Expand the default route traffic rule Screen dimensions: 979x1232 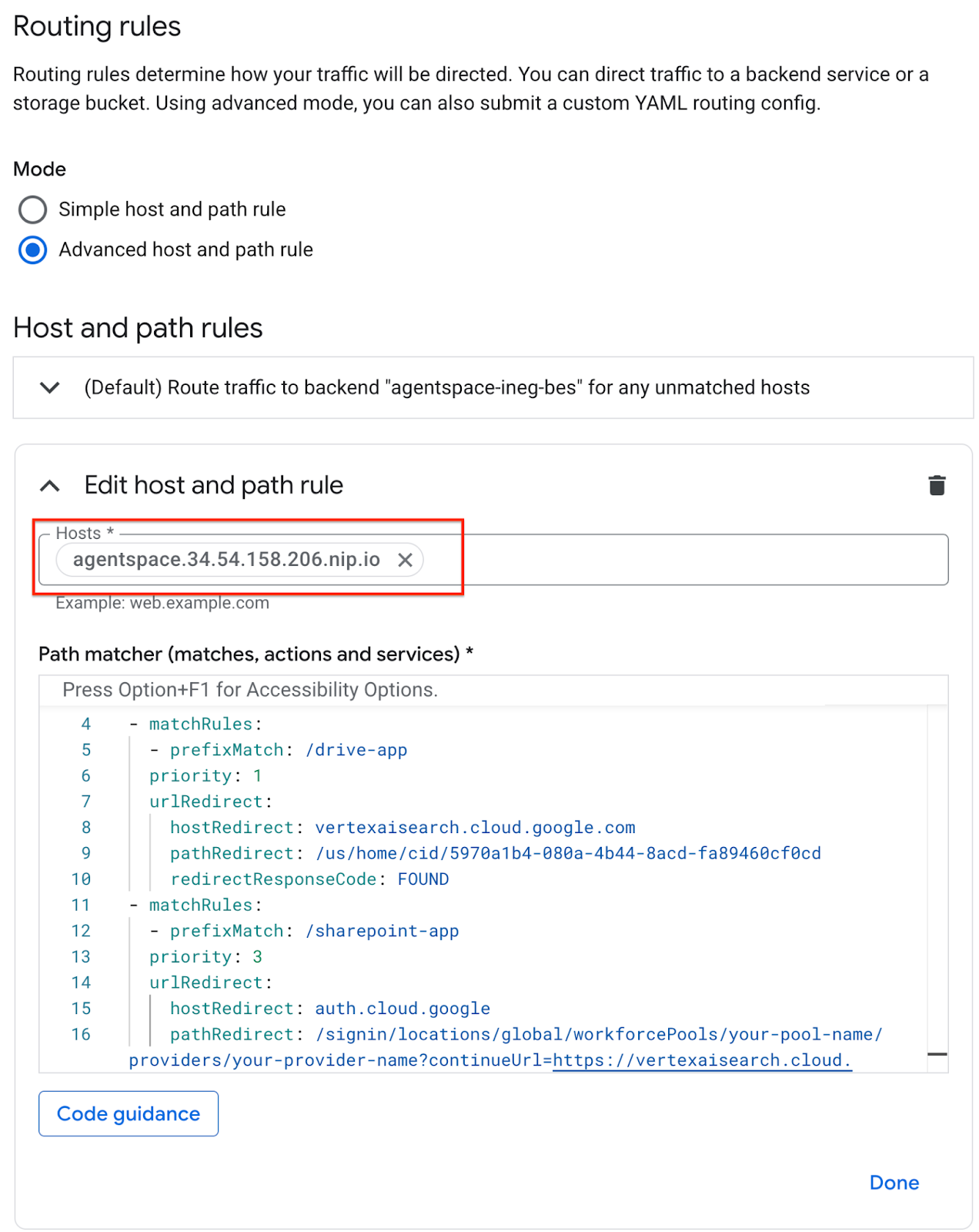click(x=50, y=387)
